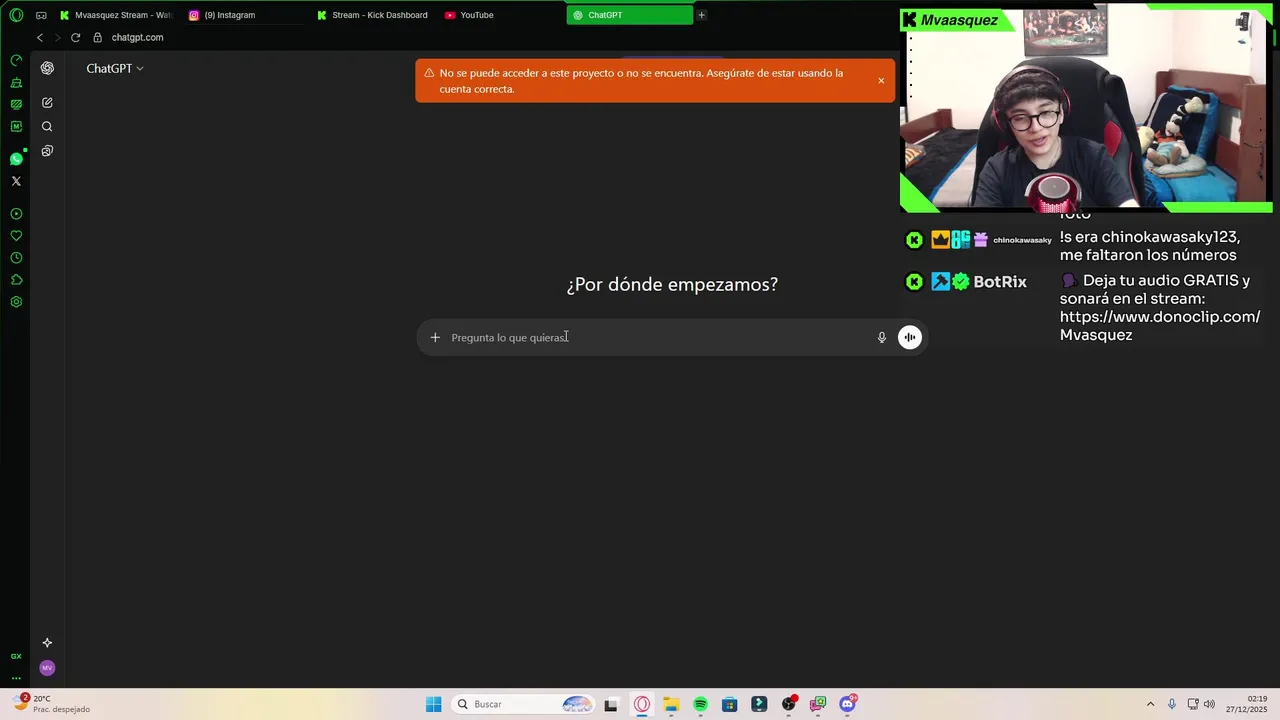Open File Explorer from the taskbar
1280x720 pixels.
pos(671,704)
